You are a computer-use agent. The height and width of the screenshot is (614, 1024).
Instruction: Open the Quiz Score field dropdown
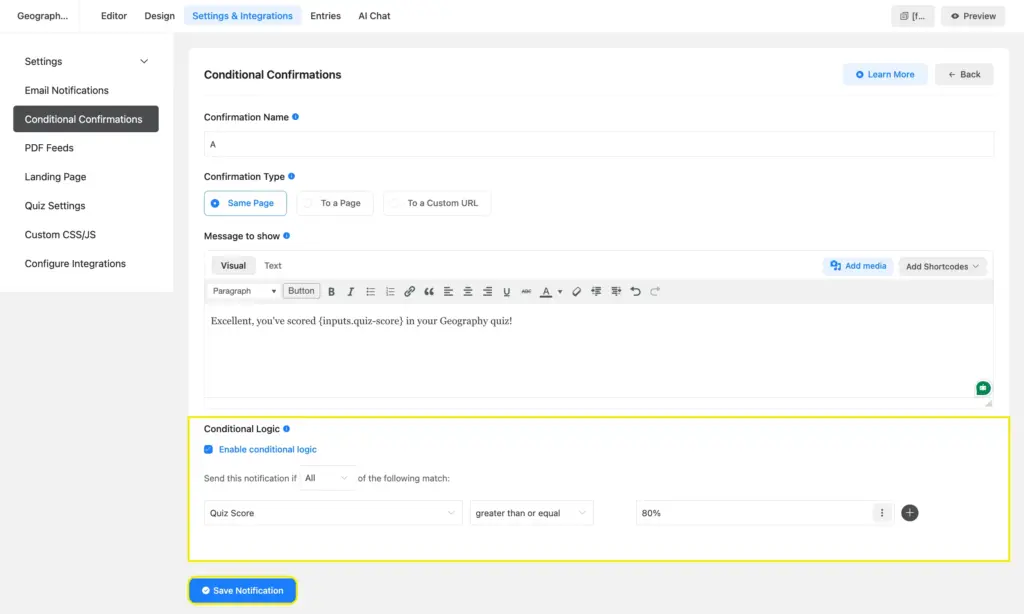point(332,513)
